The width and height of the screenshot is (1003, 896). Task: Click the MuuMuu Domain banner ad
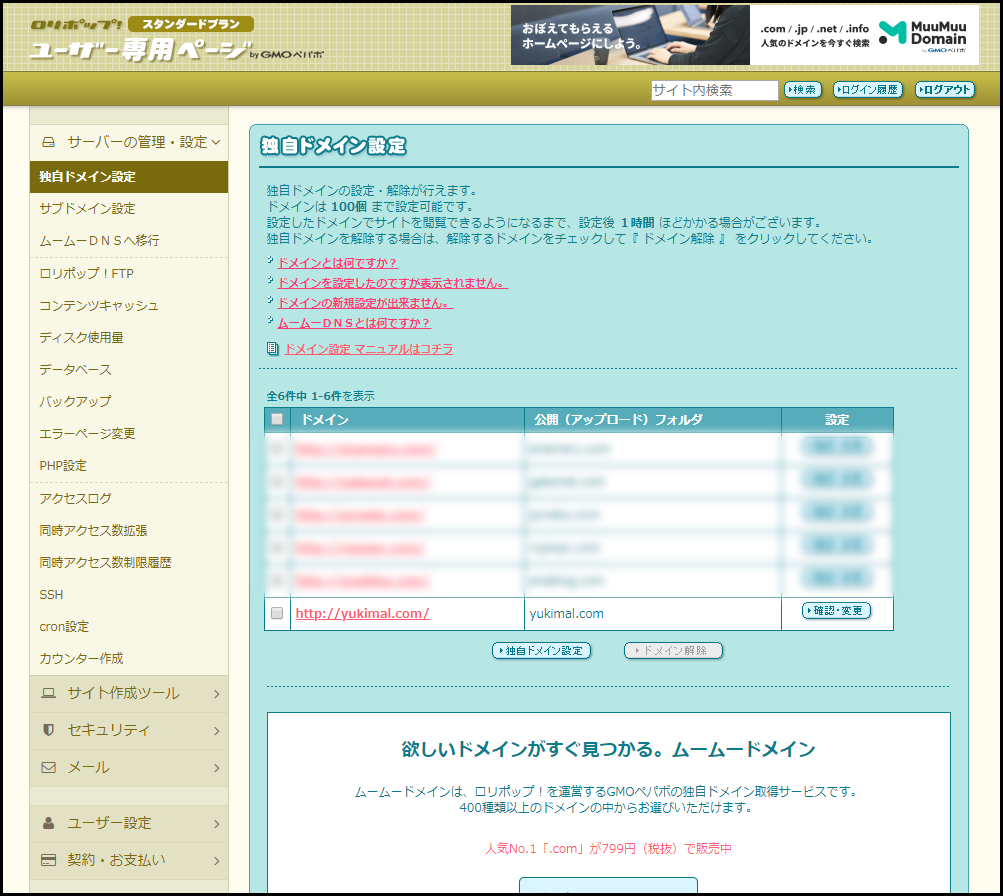click(x=744, y=36)
